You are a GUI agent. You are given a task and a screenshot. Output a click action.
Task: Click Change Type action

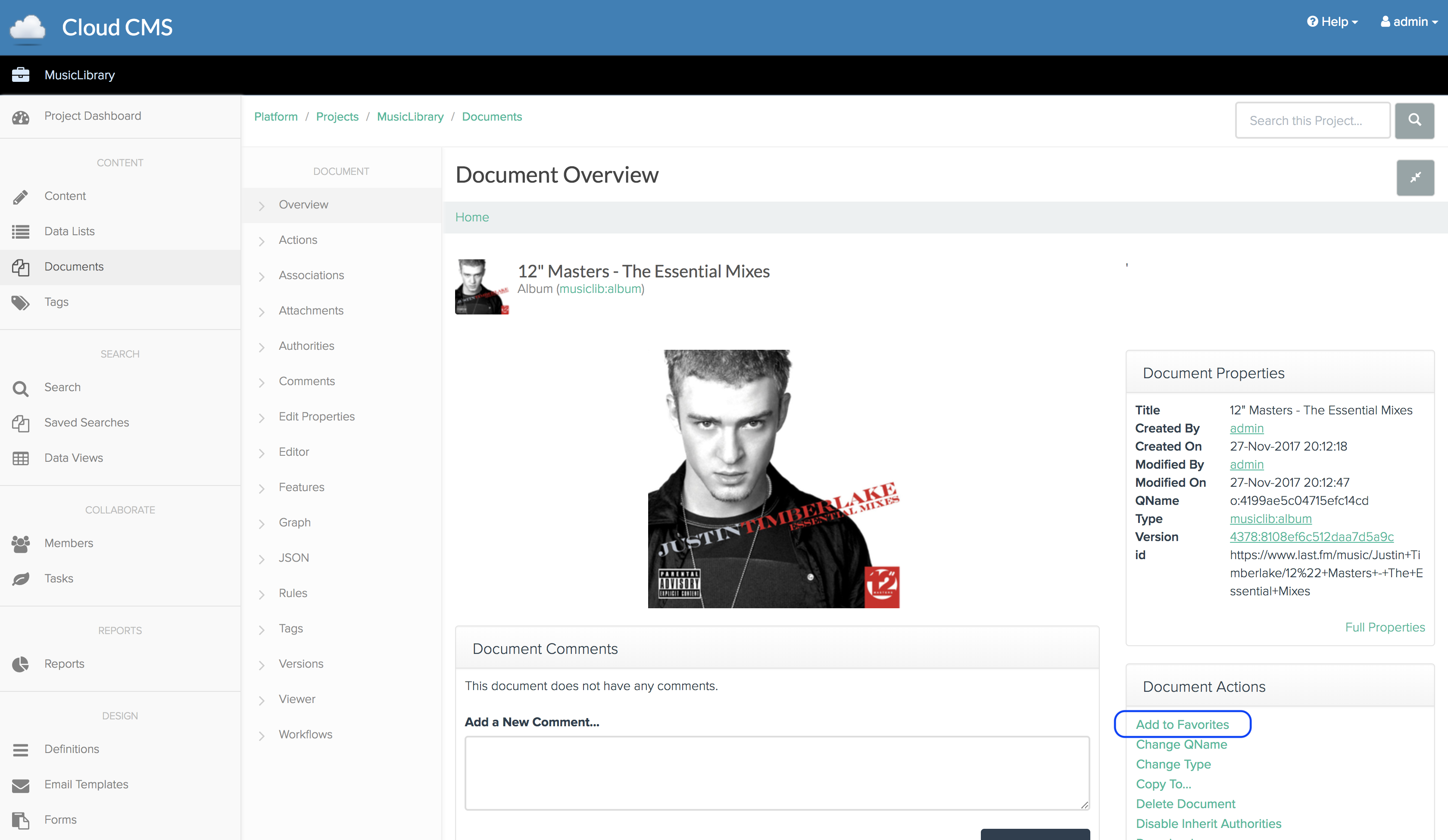click(1173, 764)
